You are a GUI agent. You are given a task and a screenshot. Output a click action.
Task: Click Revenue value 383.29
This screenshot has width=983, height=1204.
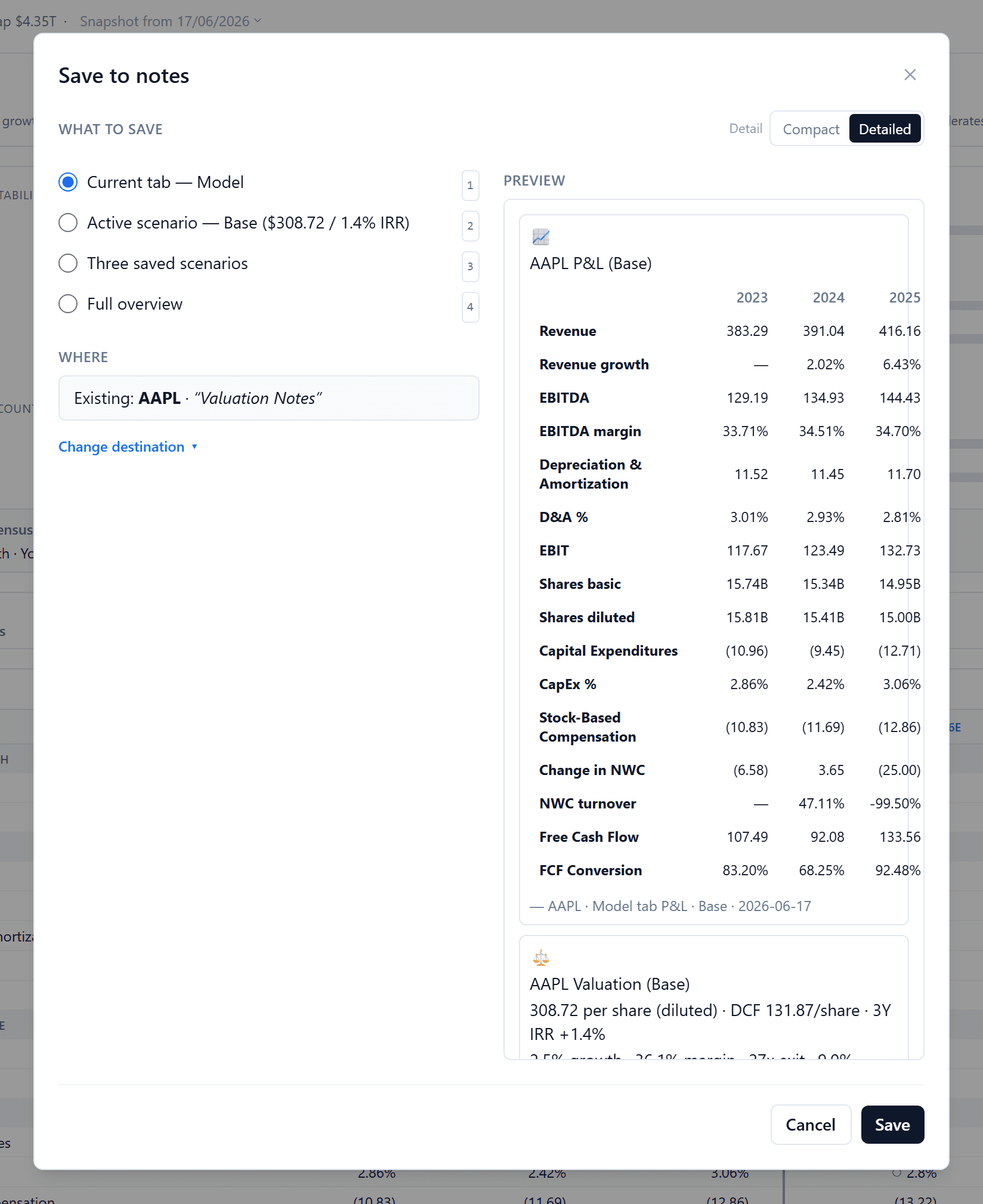(747, 331)
